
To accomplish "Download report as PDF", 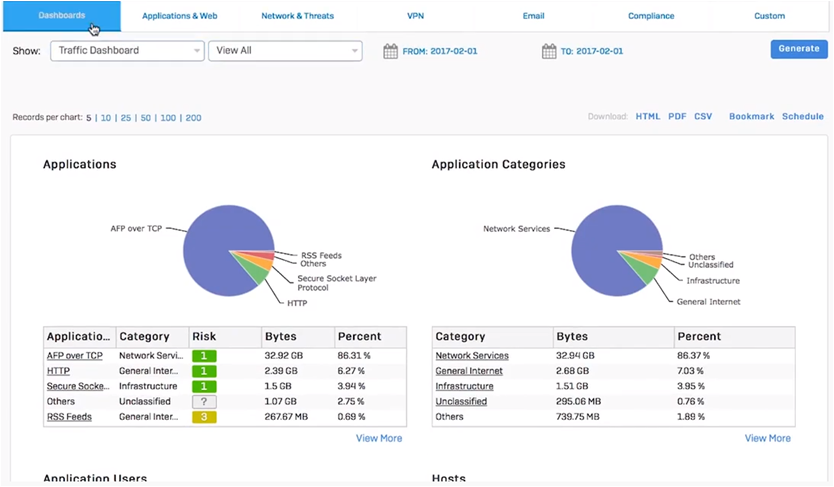I will tap(677, 117).
